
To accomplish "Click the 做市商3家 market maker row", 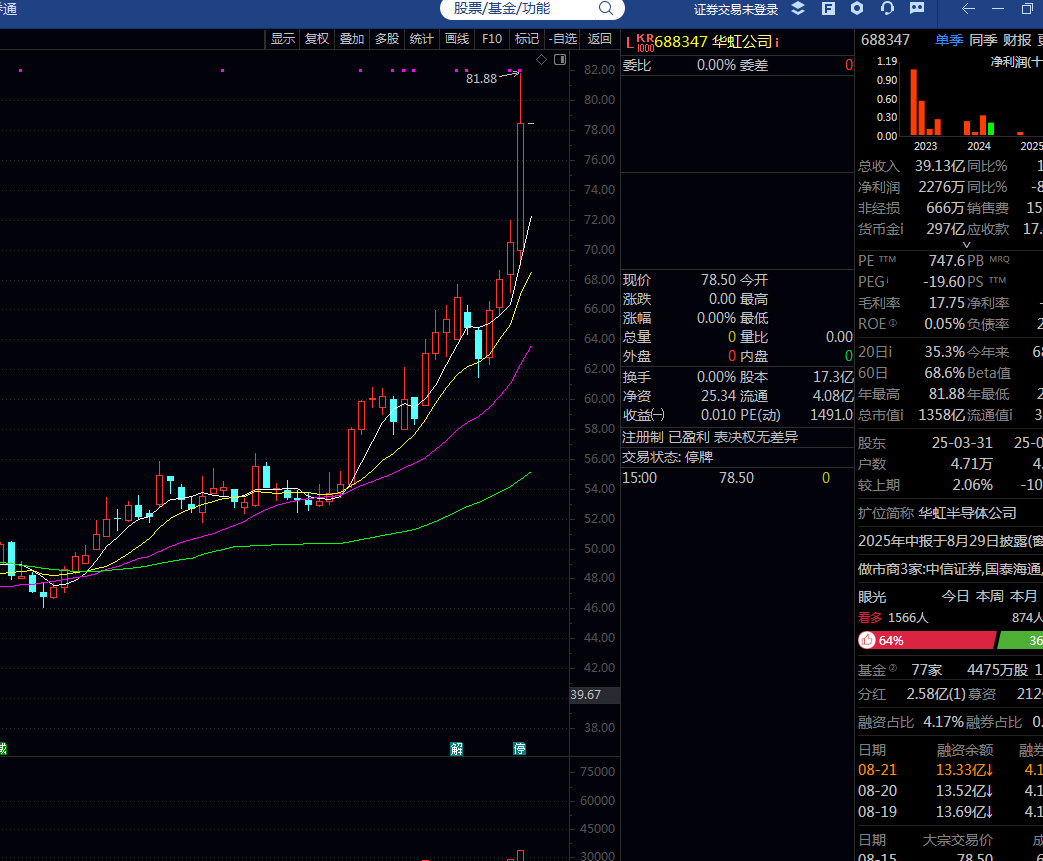I will click(x=951, y=569).
